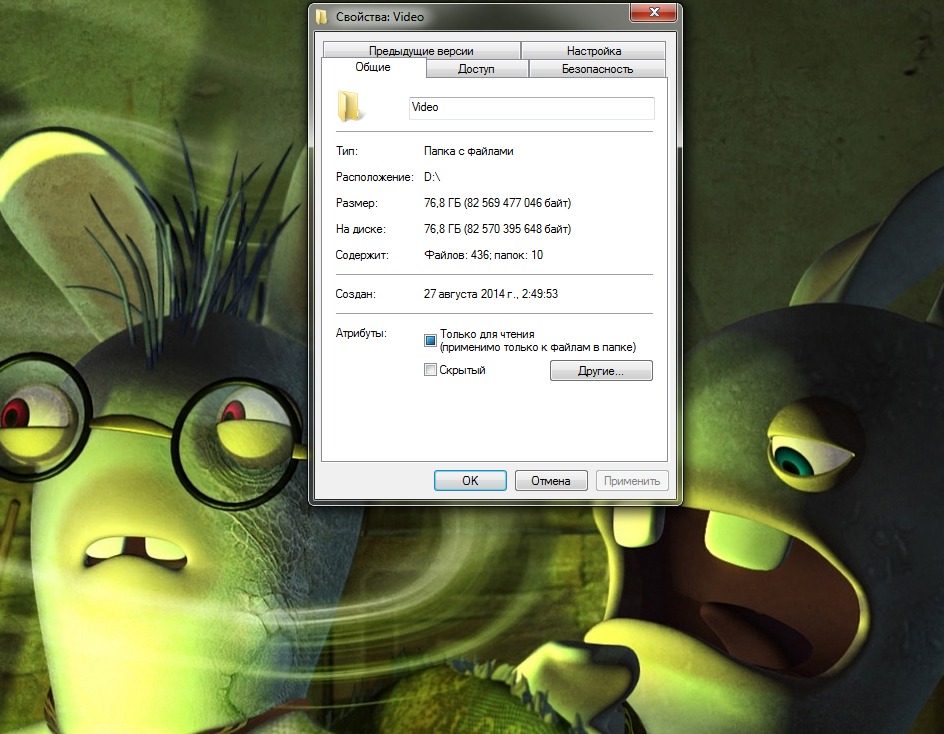The image size is (944, 734).
Task: Click the Тип: label
Action: click(x=347, y=151)
